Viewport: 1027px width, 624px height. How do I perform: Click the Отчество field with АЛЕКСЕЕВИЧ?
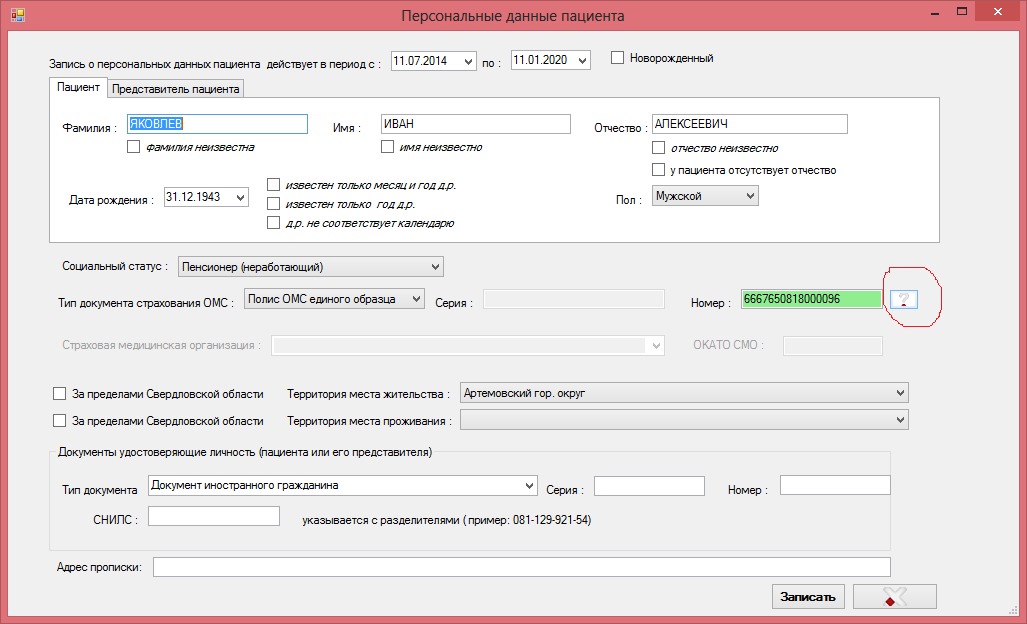[x=749, y=124]
